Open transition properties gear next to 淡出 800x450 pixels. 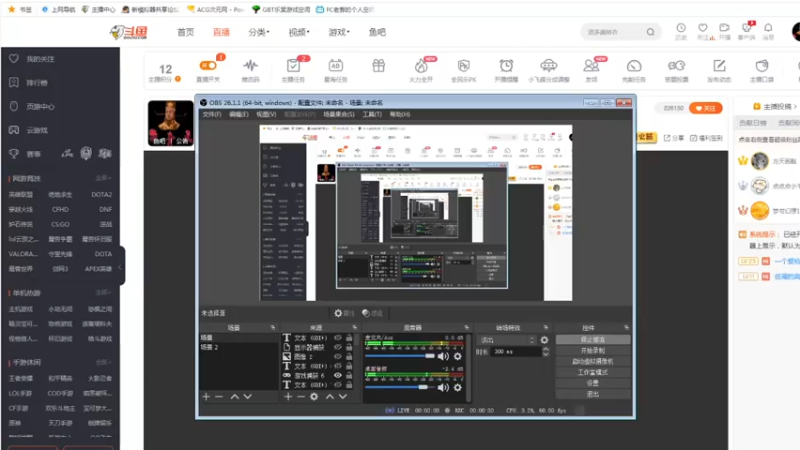(544, 340)
